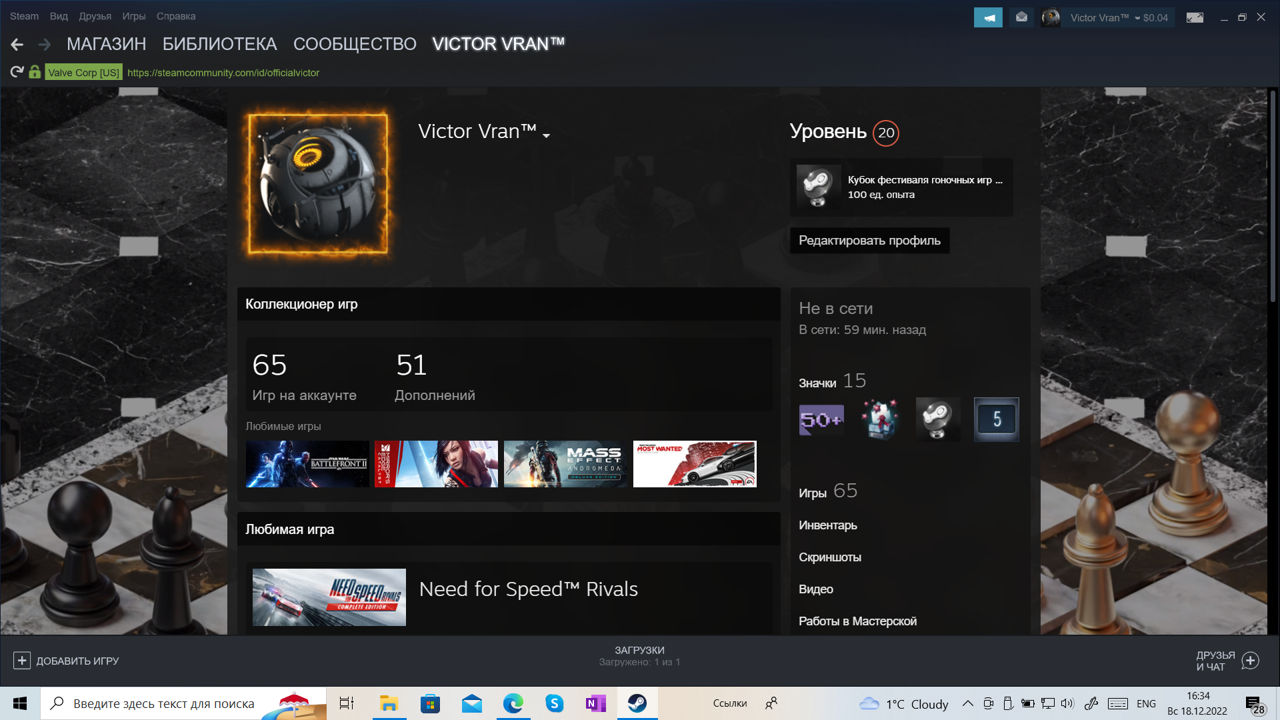Open the Mass Effect Andromeda thumbnail
Viewport: 1280px width, 720px height.
tap(565, 464)
